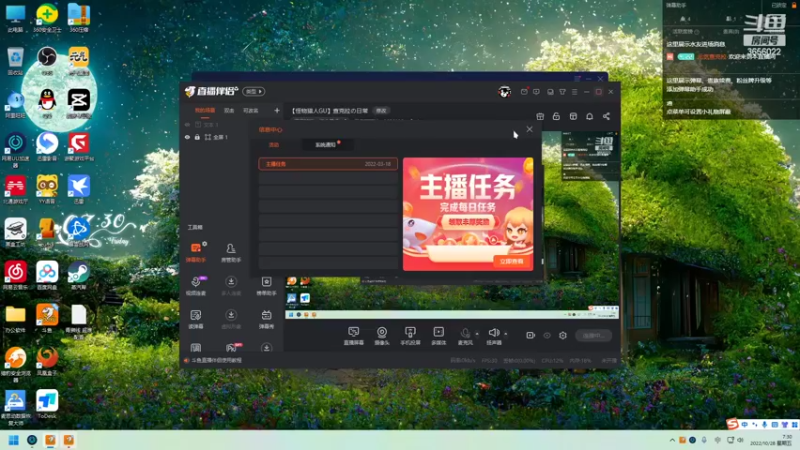The width and height of the screenshot is (800, 450).
Task: Open 斗鱼直播伴侣使用教程 link in status bar
Action: coord(217,360)
